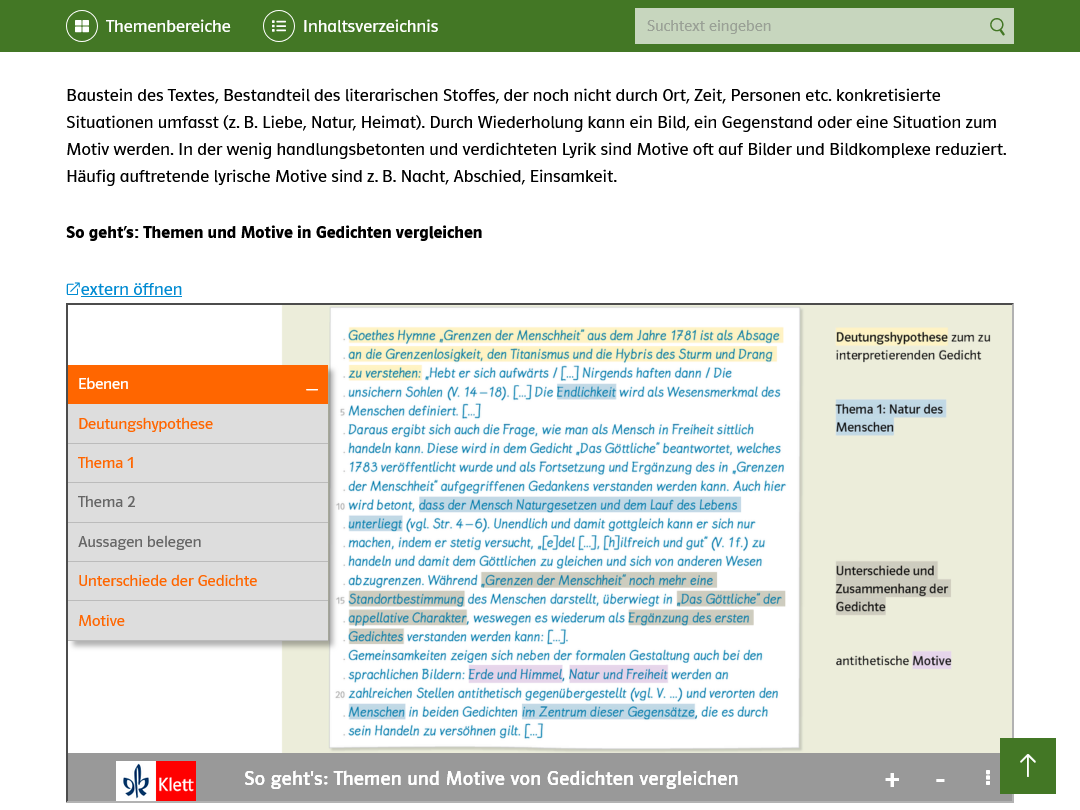The height and width of the screenshot is (810, 1080).
Task: Click highlighted phrase Natur und Freiheit
Action: coord(618,674)
